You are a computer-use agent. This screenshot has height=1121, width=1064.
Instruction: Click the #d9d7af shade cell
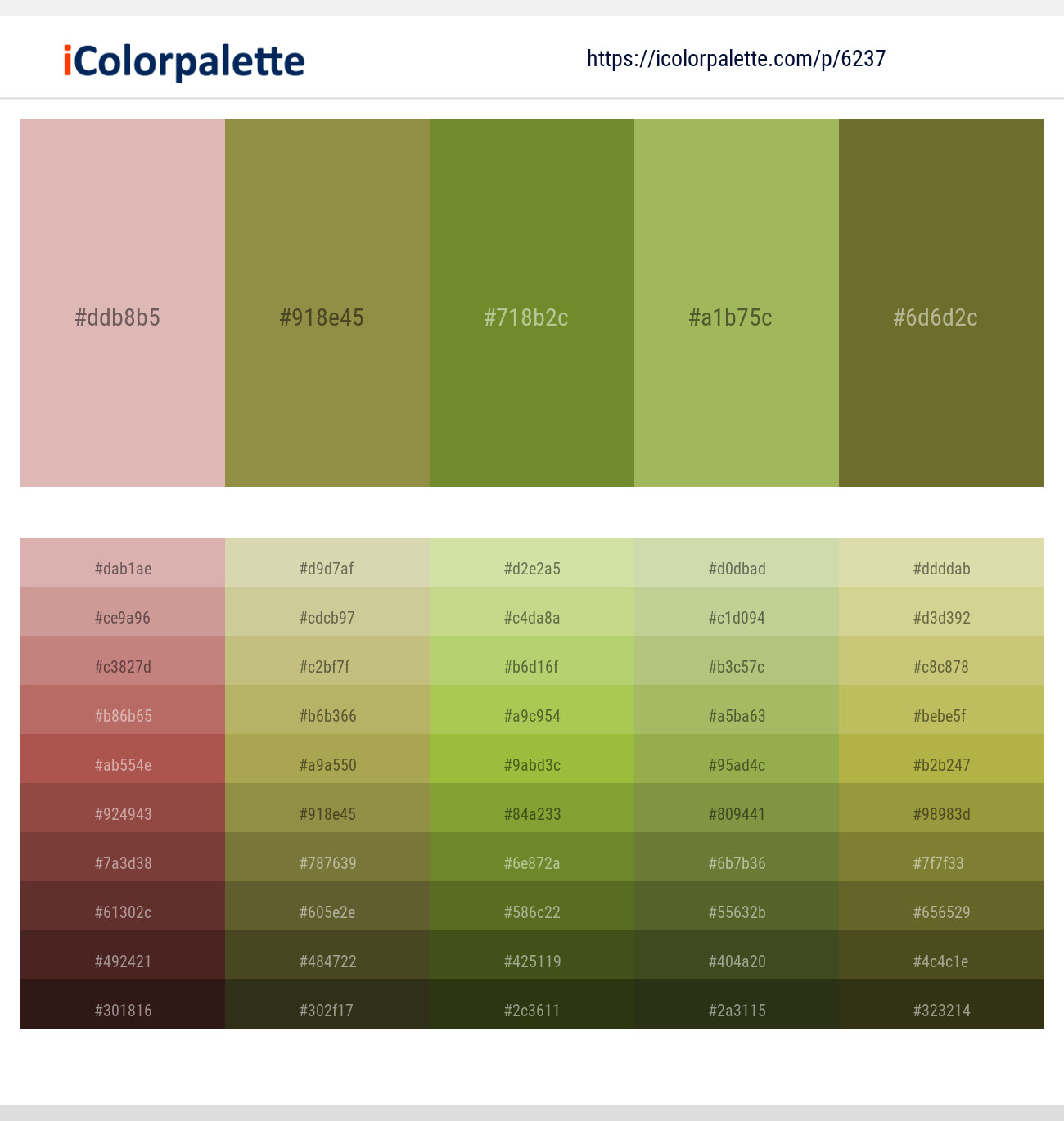pyautogui.click(x=326, y=568)
